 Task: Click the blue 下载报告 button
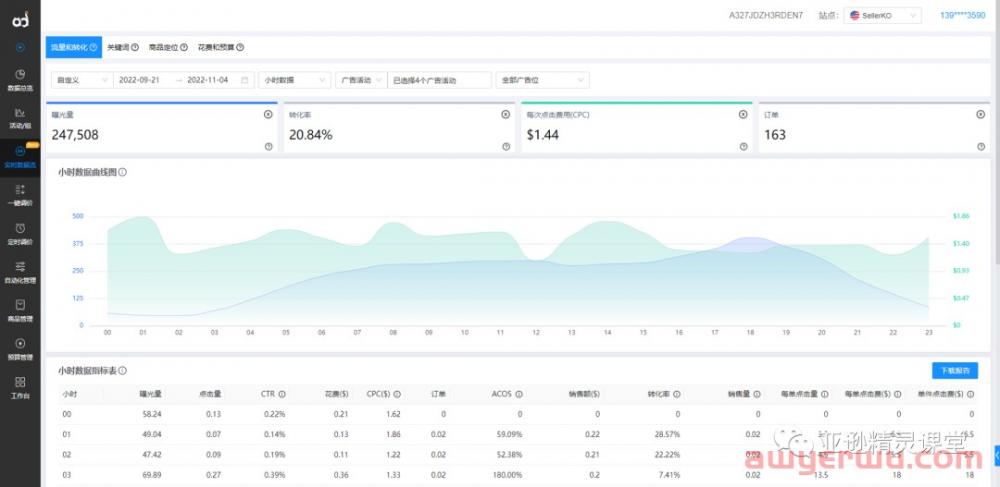[x=955, y=370]
